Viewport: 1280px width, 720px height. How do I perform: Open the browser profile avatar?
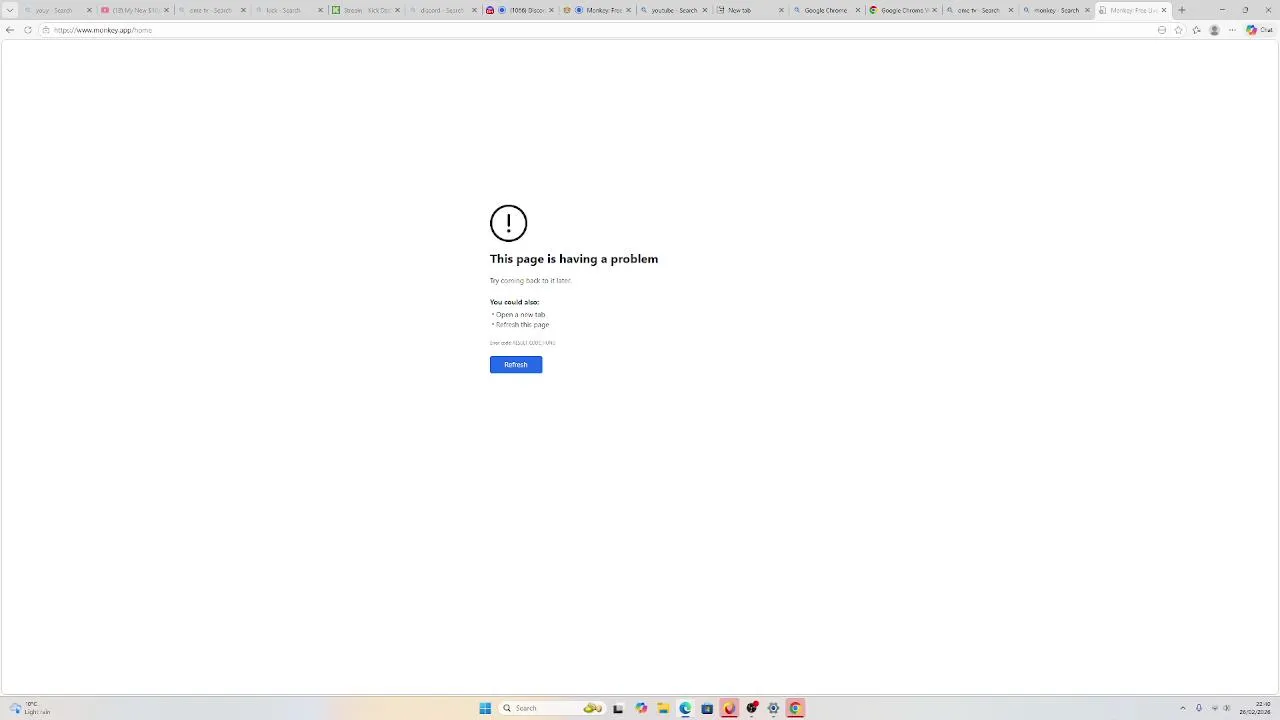pos(1215,30)
